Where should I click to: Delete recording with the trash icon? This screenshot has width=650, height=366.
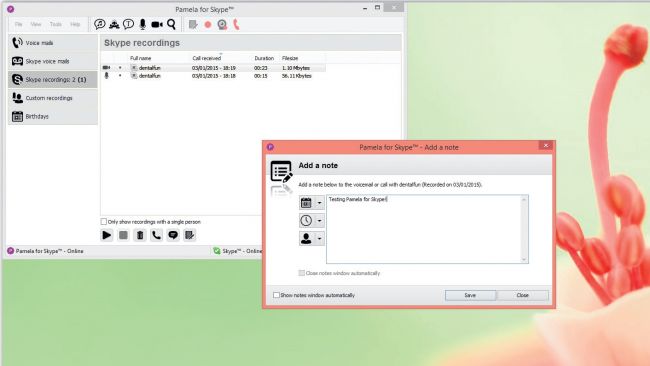coord(140,235)
